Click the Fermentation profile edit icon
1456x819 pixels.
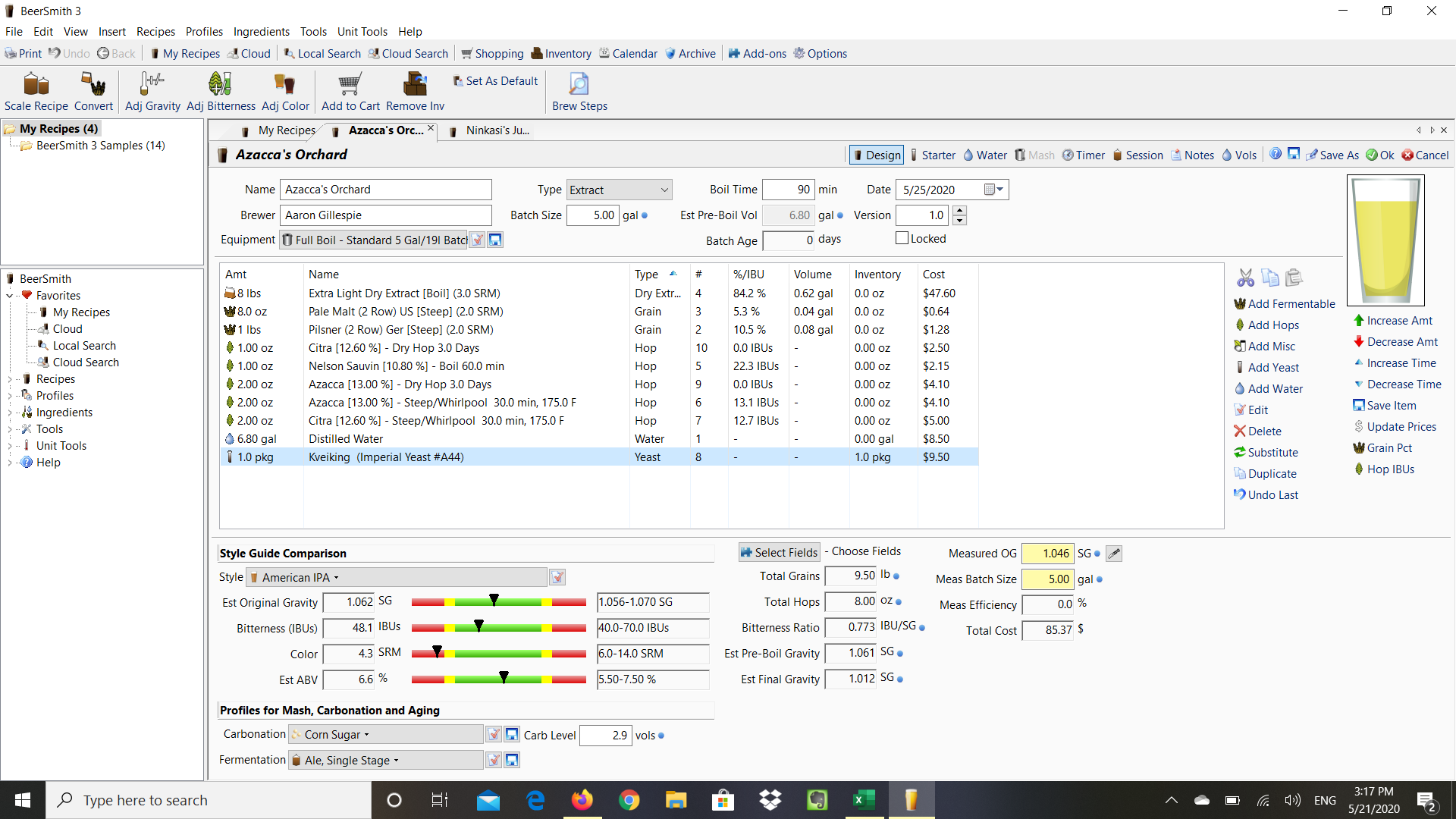point(494,759)
